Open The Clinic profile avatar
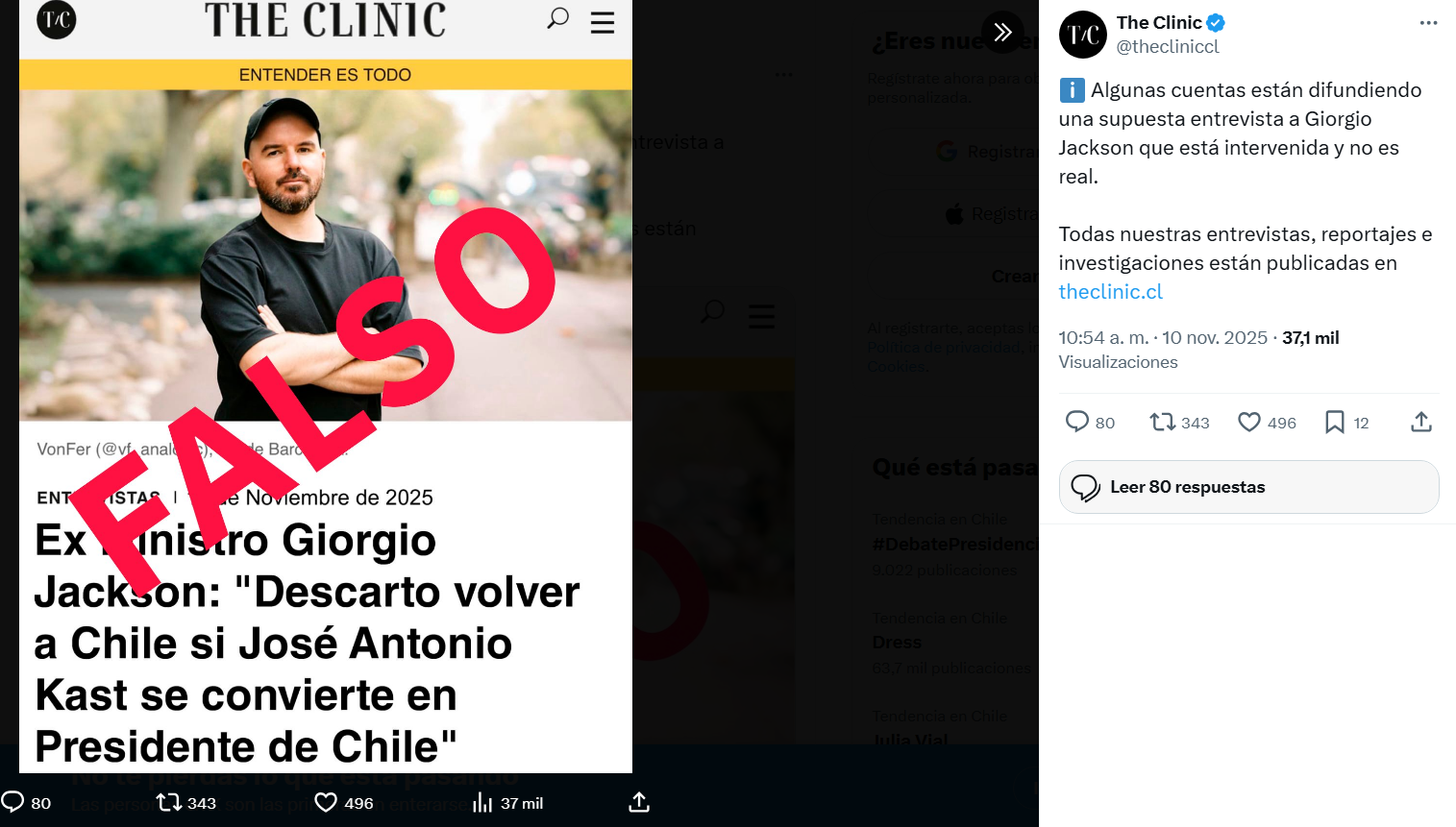 click(x=1083, y=35)
